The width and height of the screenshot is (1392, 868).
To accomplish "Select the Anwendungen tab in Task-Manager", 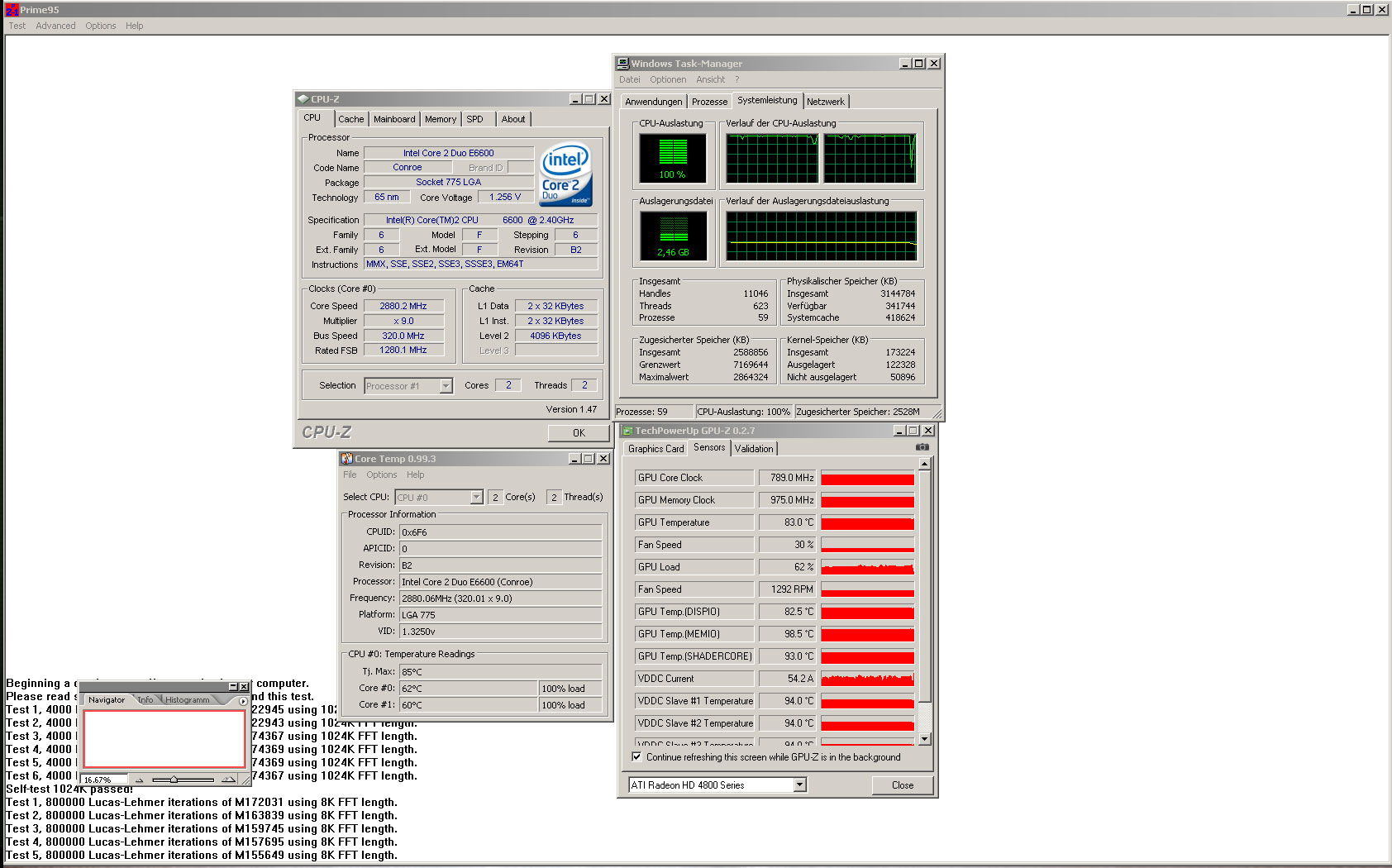I will [654, 102].
